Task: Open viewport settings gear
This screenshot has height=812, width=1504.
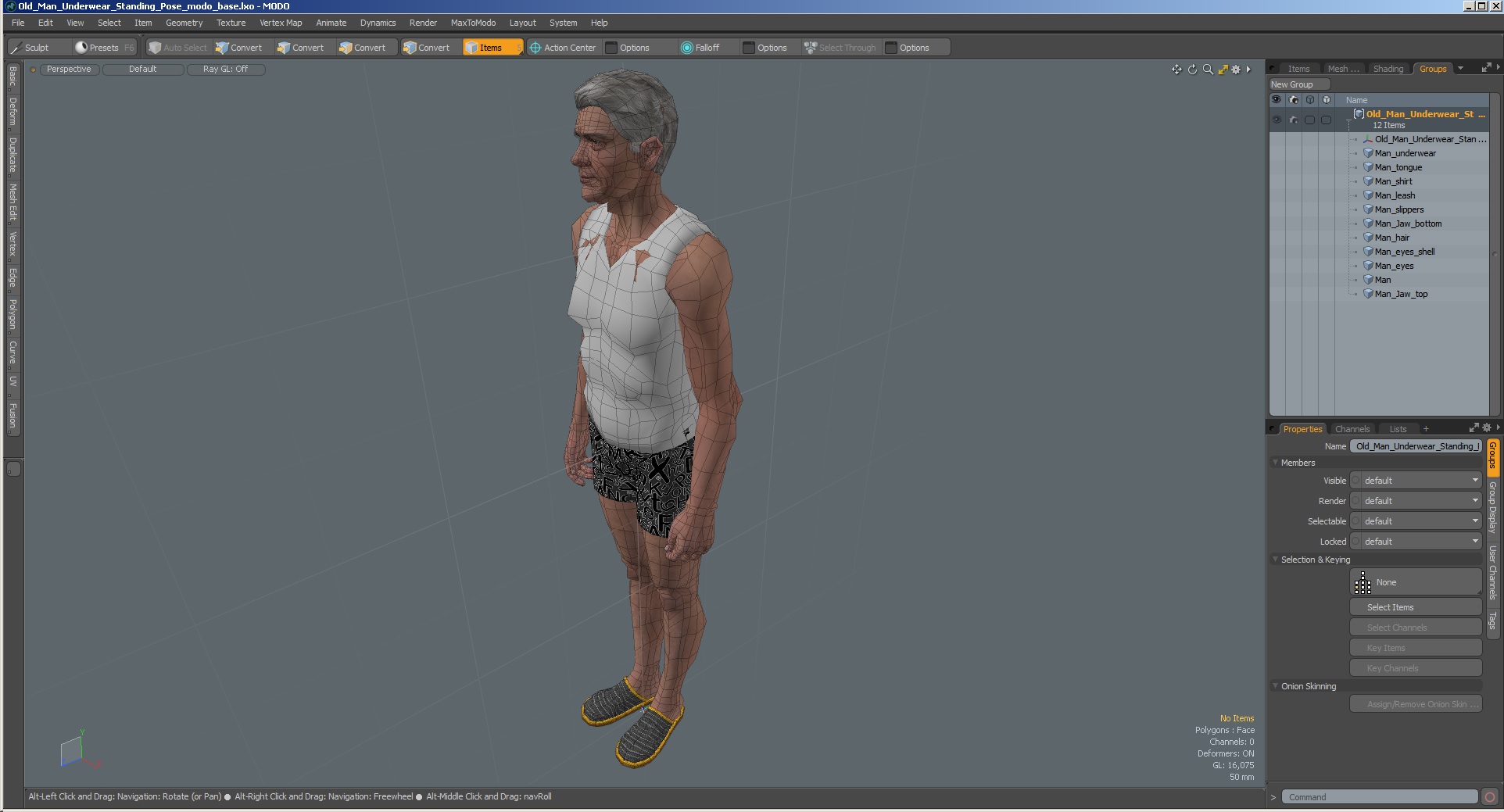Action: (1236, 70)
